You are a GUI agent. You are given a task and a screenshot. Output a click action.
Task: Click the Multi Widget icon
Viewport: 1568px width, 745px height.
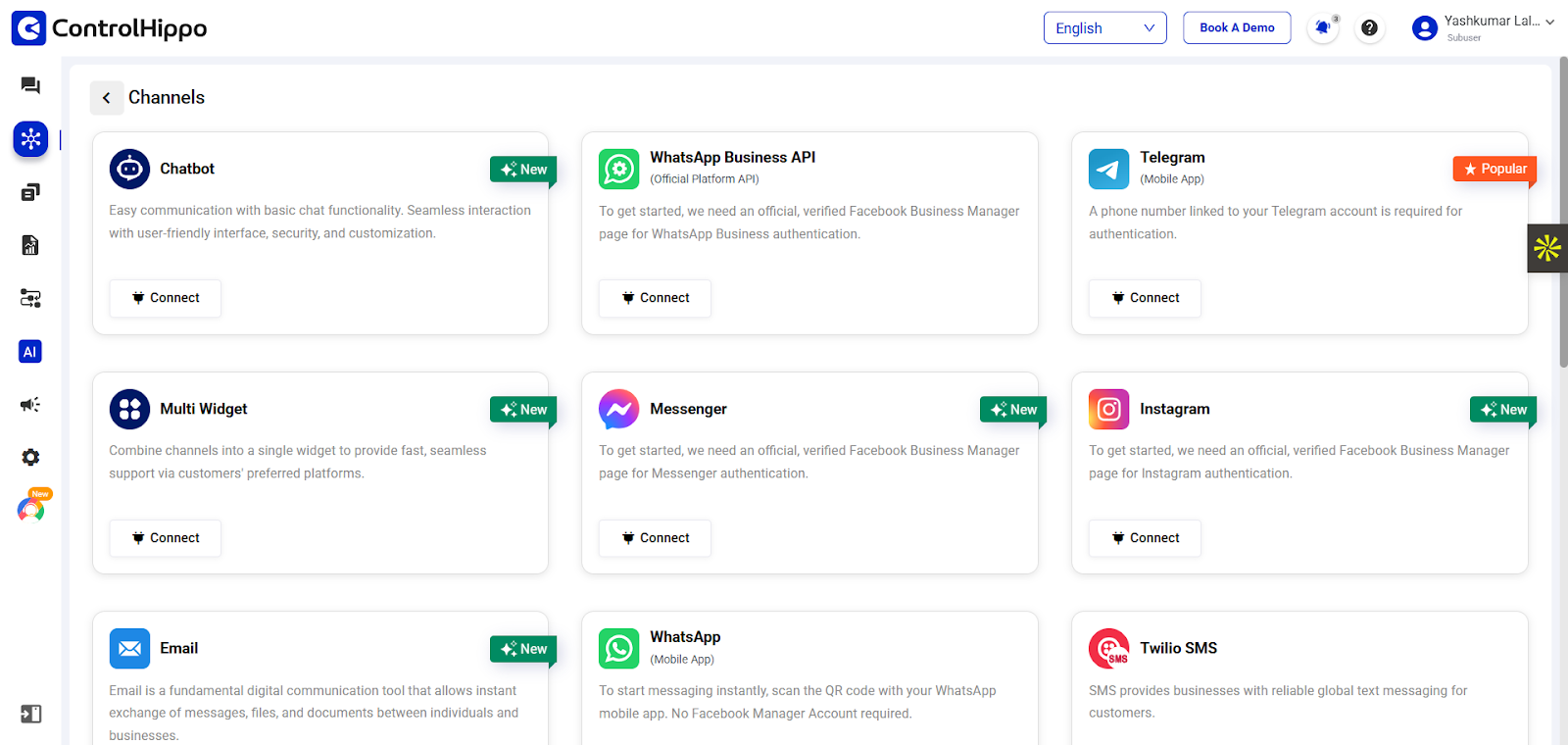(129, 409)
